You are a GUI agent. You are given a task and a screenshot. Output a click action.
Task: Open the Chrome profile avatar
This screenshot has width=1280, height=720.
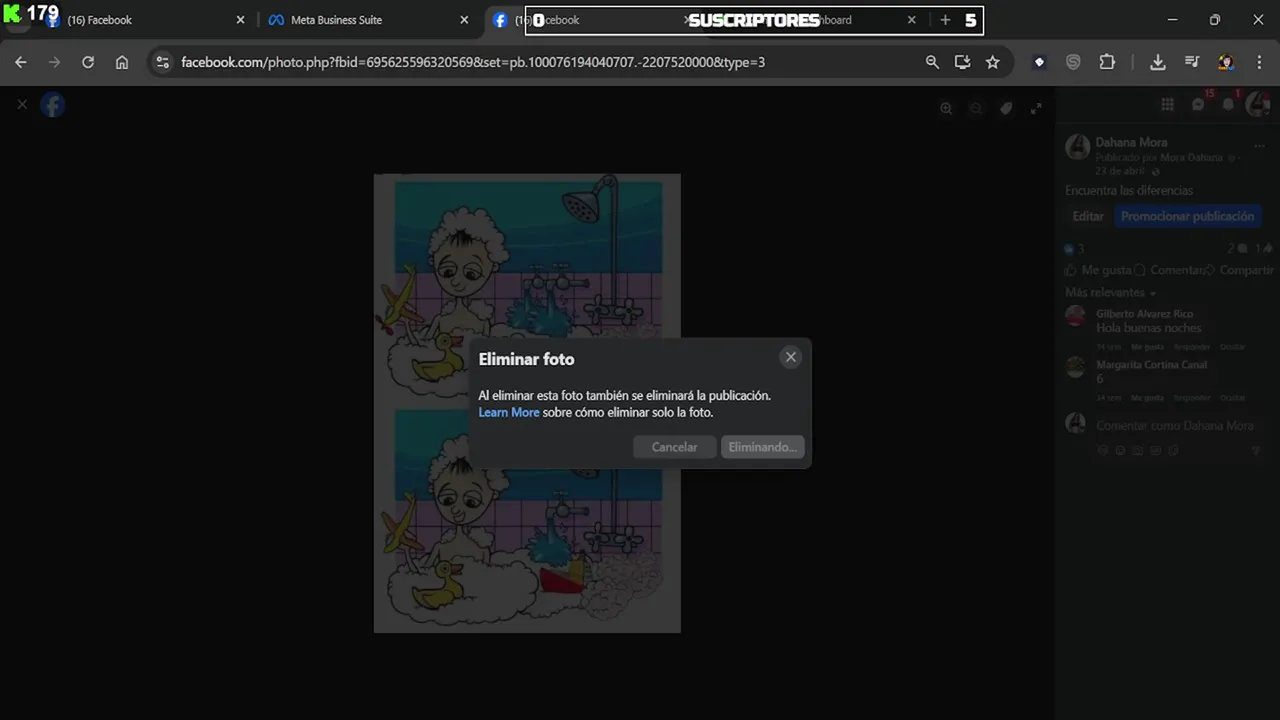click(1225, 62)
